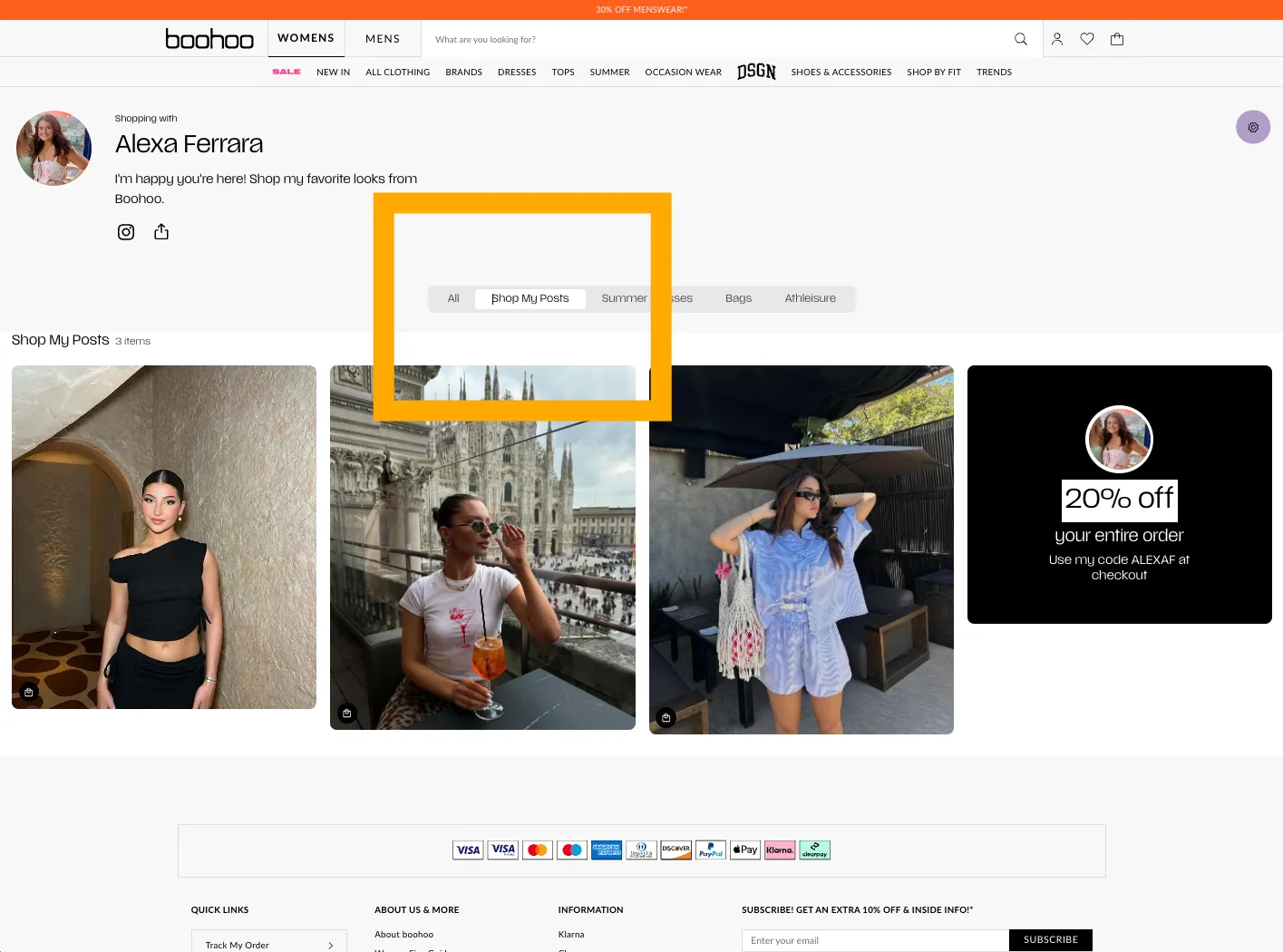1283x952 pixels.
Task: Open the SHOP BY FIT menu
Action: 934,72
